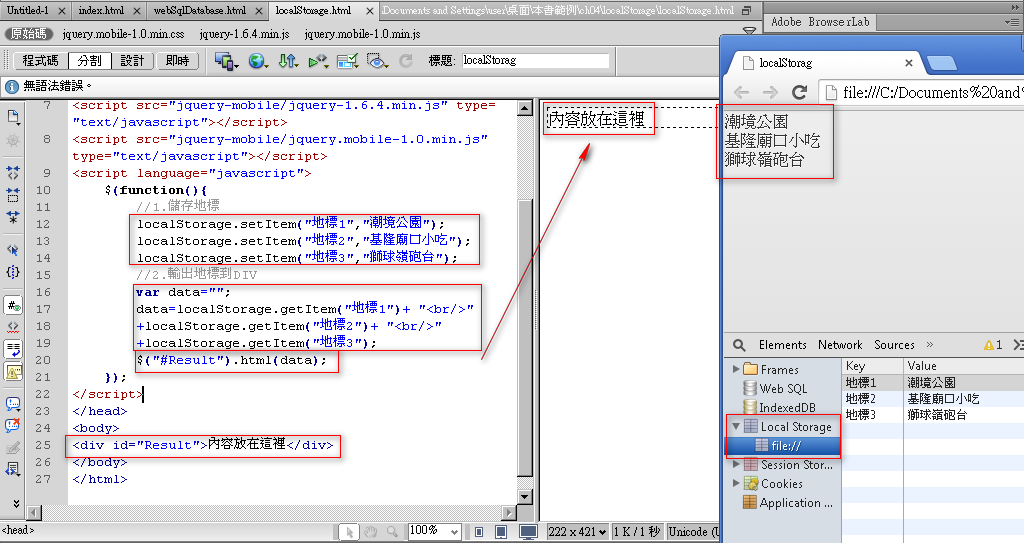Switch to the Untitled-1 document tab
This screenshot has height=543, width=1024.
click(x=27, y=10)
